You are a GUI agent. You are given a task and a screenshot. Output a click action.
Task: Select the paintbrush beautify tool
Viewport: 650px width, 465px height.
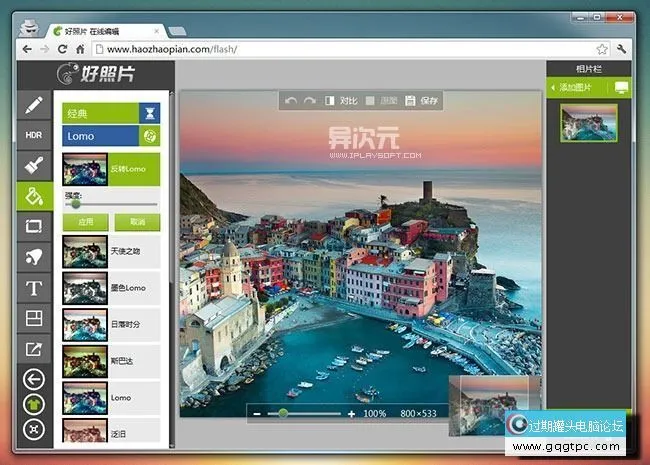click(x=34, y=165)
